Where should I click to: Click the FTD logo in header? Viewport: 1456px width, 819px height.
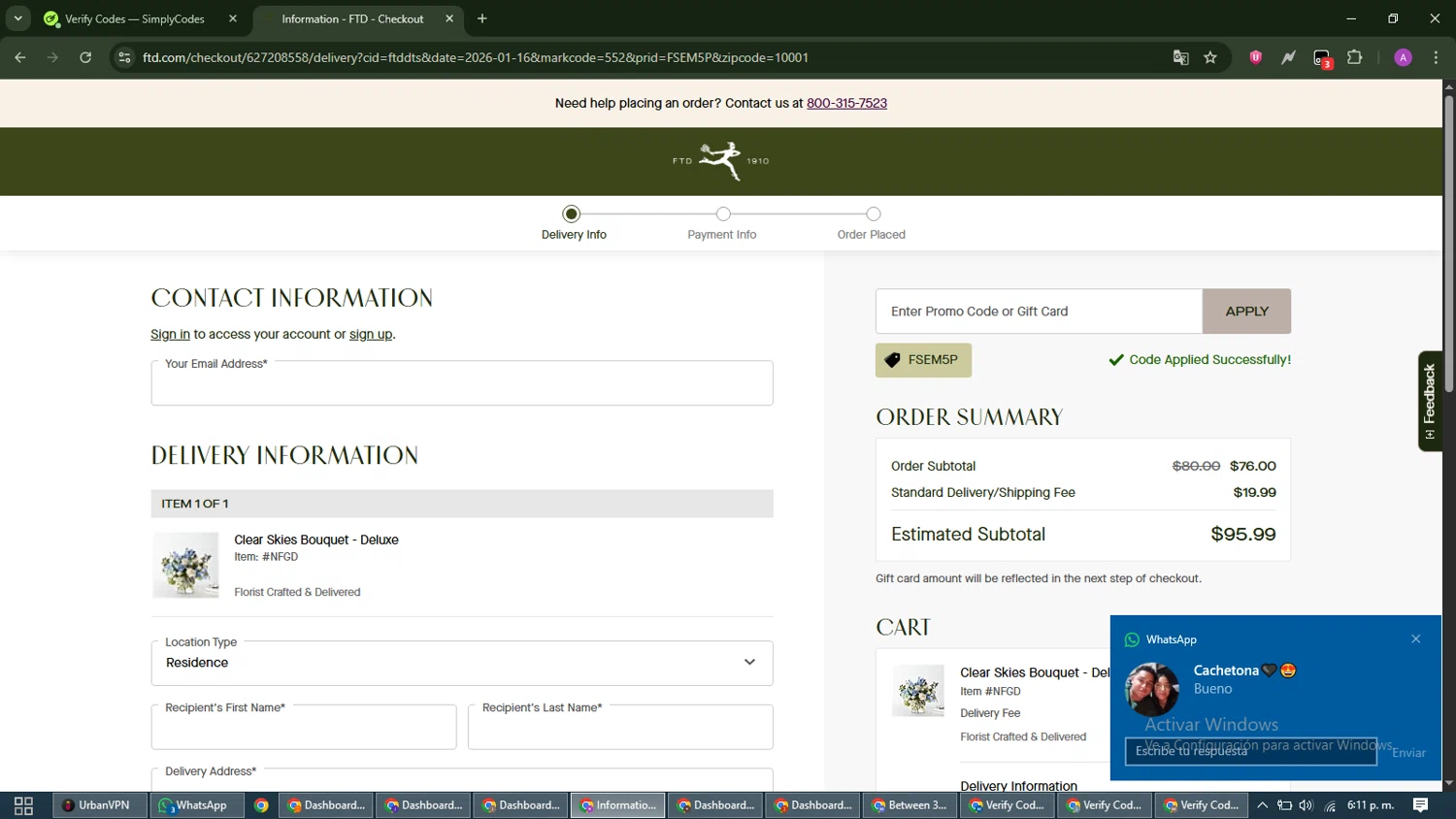(x=720, y=161)
